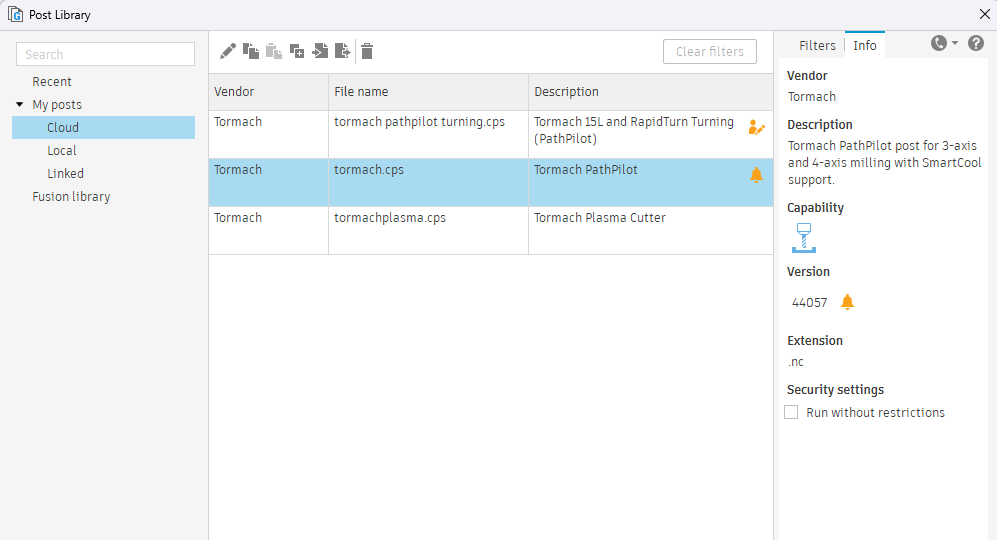This screenshot has width=997, height=540.
Task: Select the Linked folder
Action: click(x=65, y=174)
